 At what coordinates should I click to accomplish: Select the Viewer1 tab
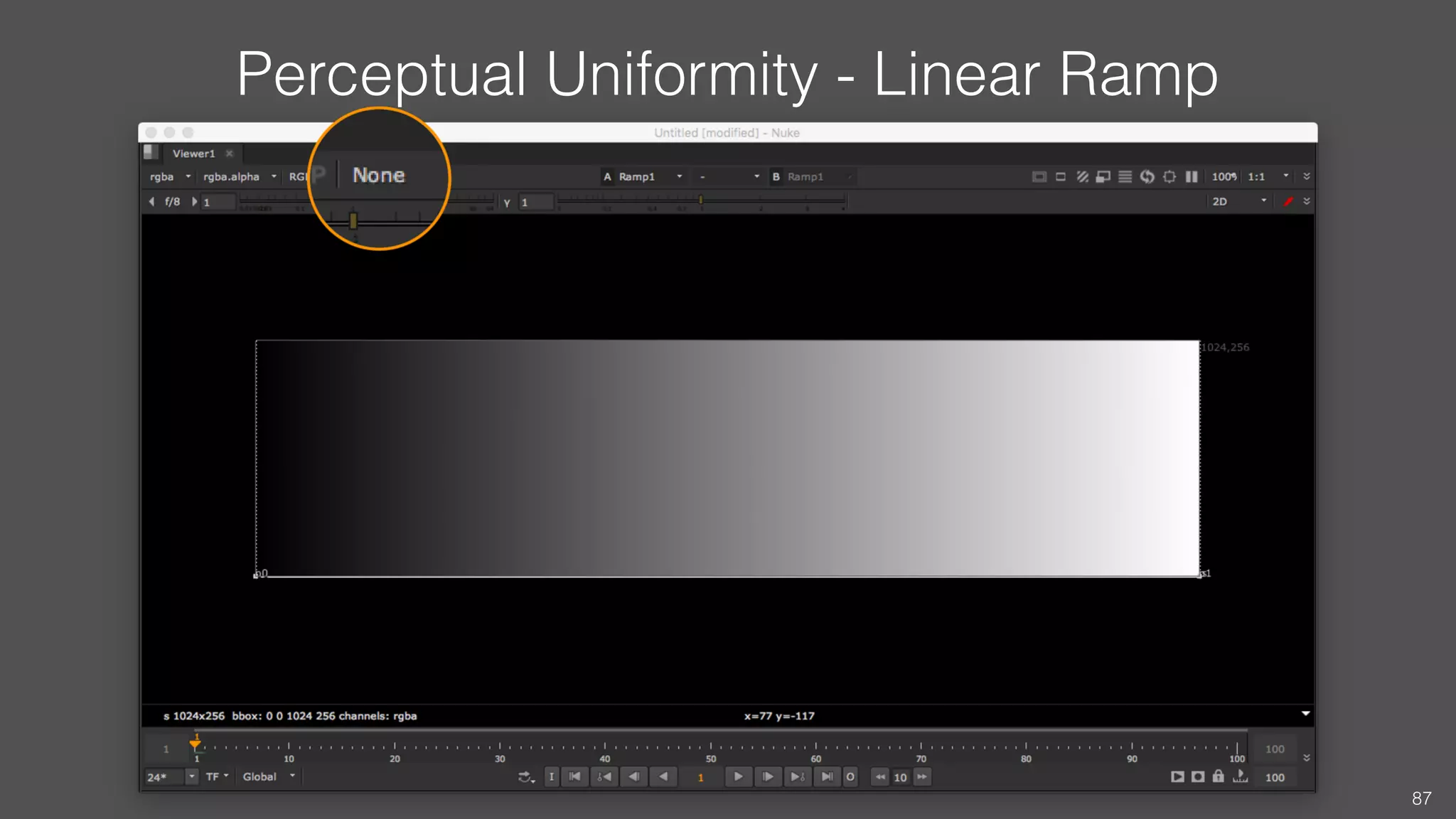click(x=193, y=154)
